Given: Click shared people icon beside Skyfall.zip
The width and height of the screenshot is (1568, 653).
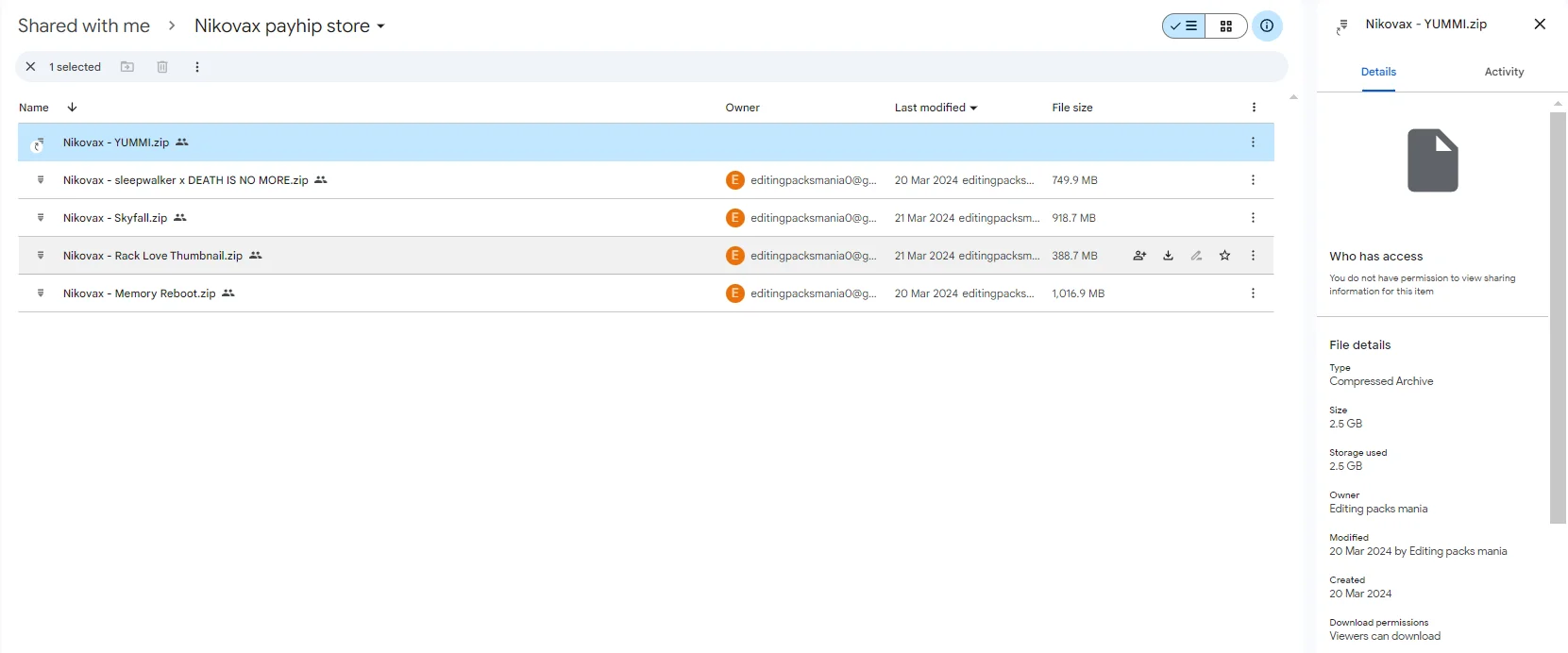Looking at the screenshot, I should (180, 218).
